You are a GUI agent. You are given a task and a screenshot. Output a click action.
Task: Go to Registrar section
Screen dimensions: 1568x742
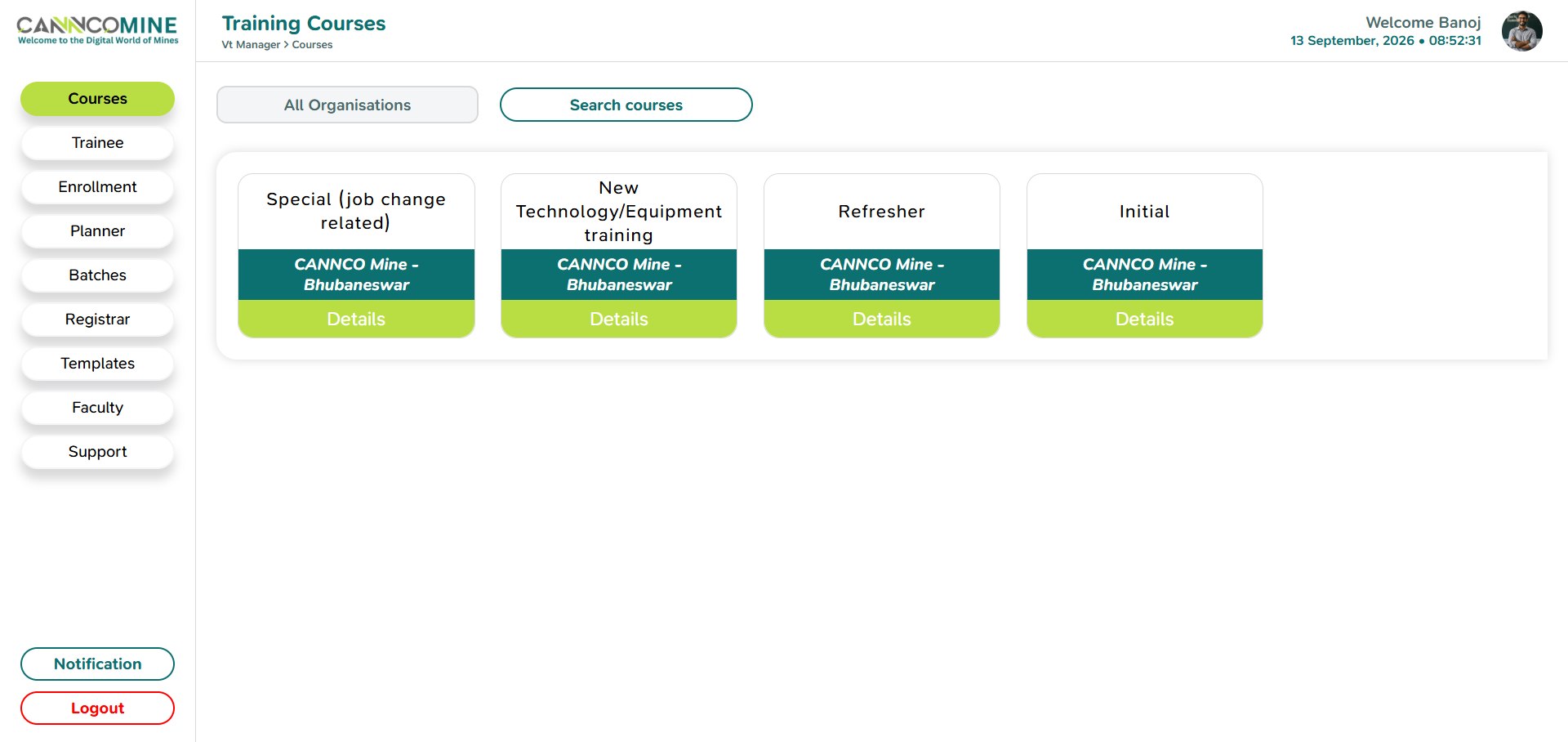pos(97,320)
